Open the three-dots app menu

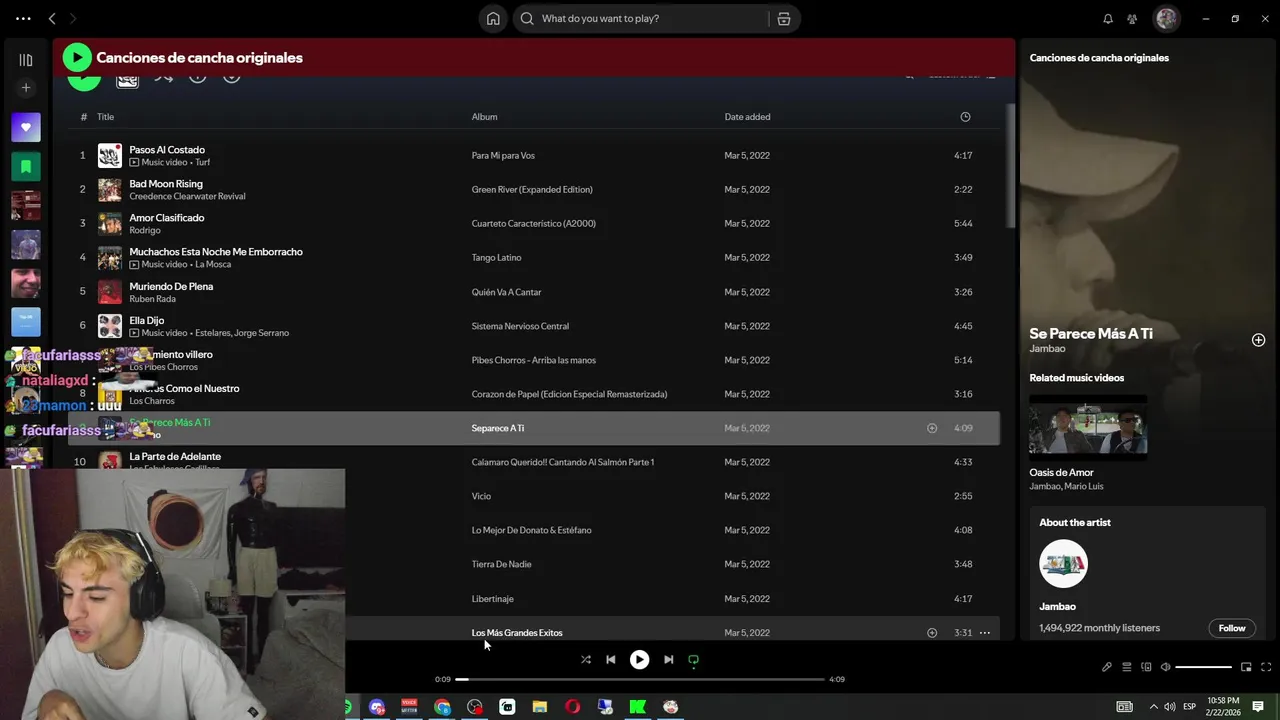(23, 18)
